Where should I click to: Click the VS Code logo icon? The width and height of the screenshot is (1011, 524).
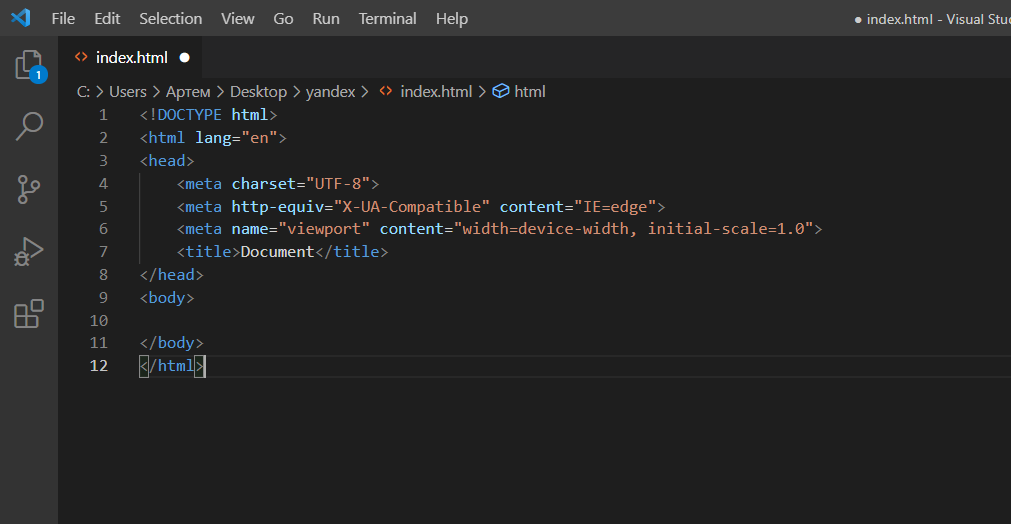[21, 18]
